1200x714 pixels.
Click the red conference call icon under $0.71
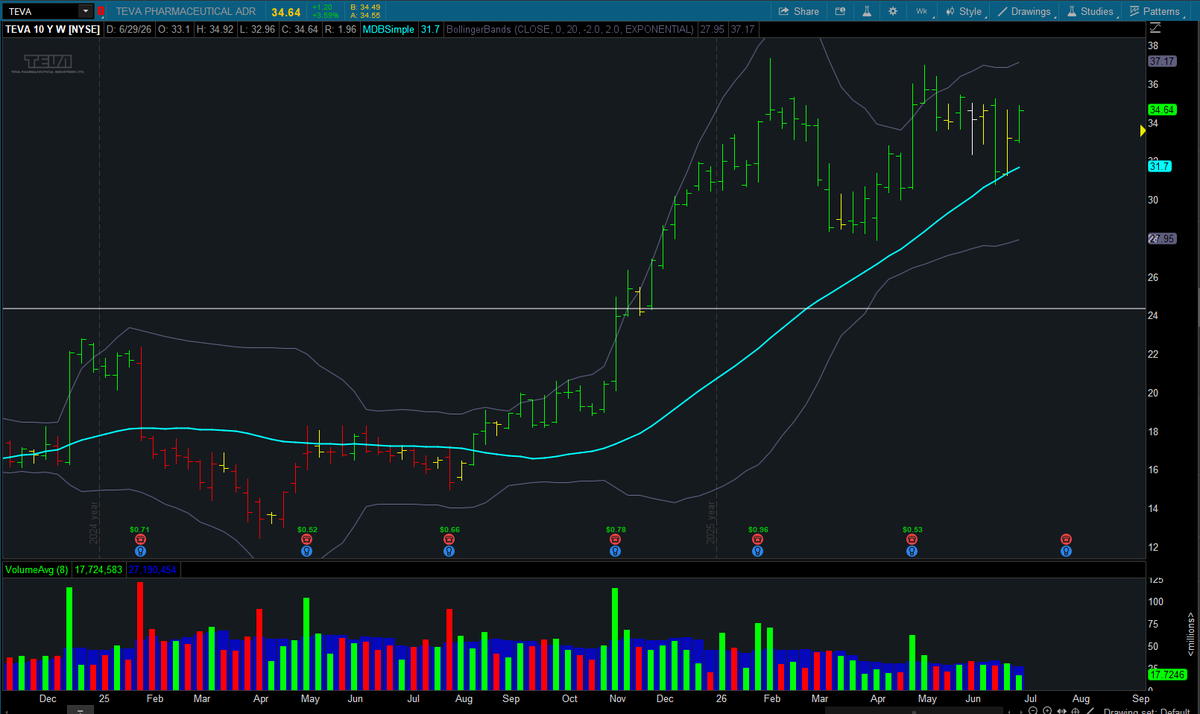click(140, 539)
